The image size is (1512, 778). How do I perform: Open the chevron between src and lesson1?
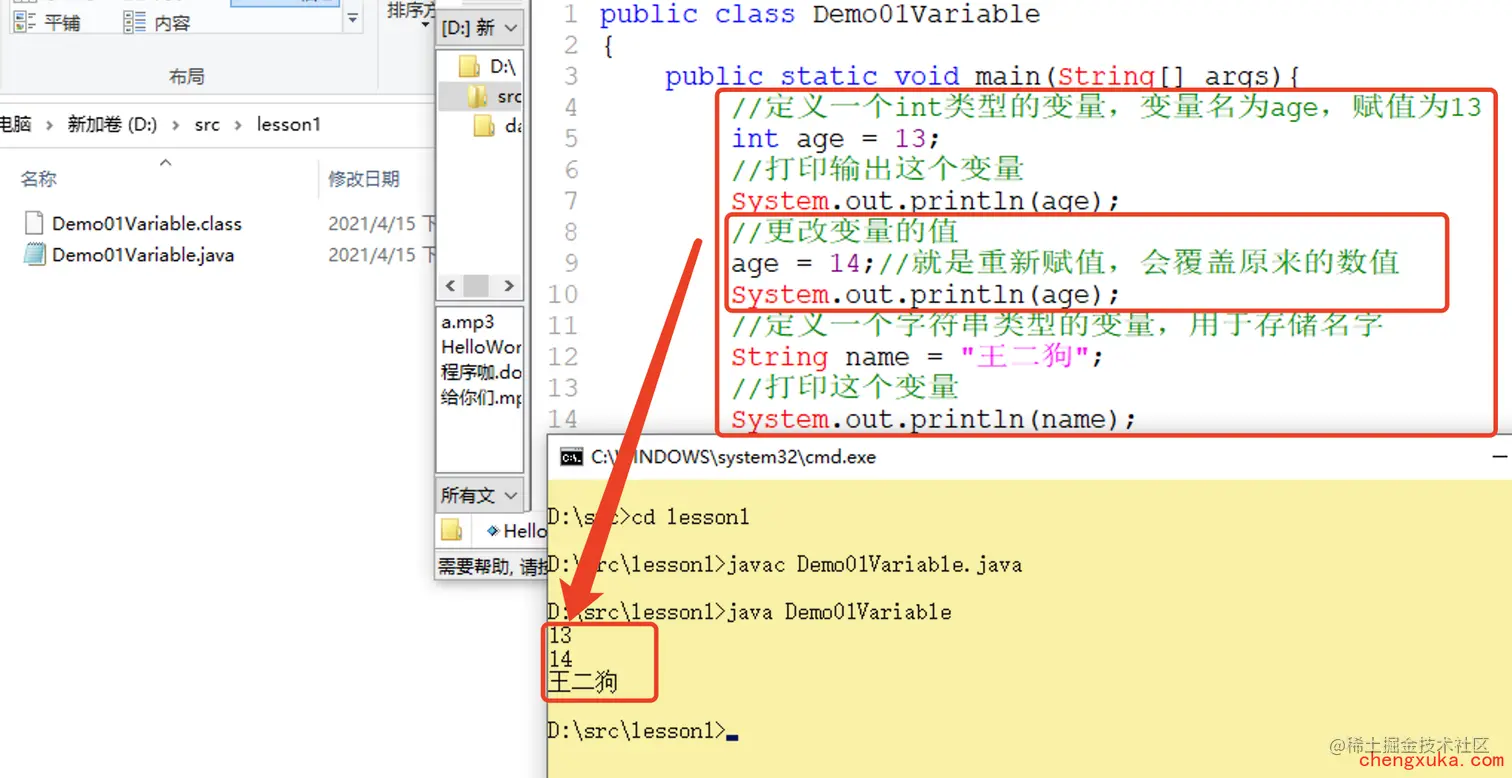pos(238,125)
